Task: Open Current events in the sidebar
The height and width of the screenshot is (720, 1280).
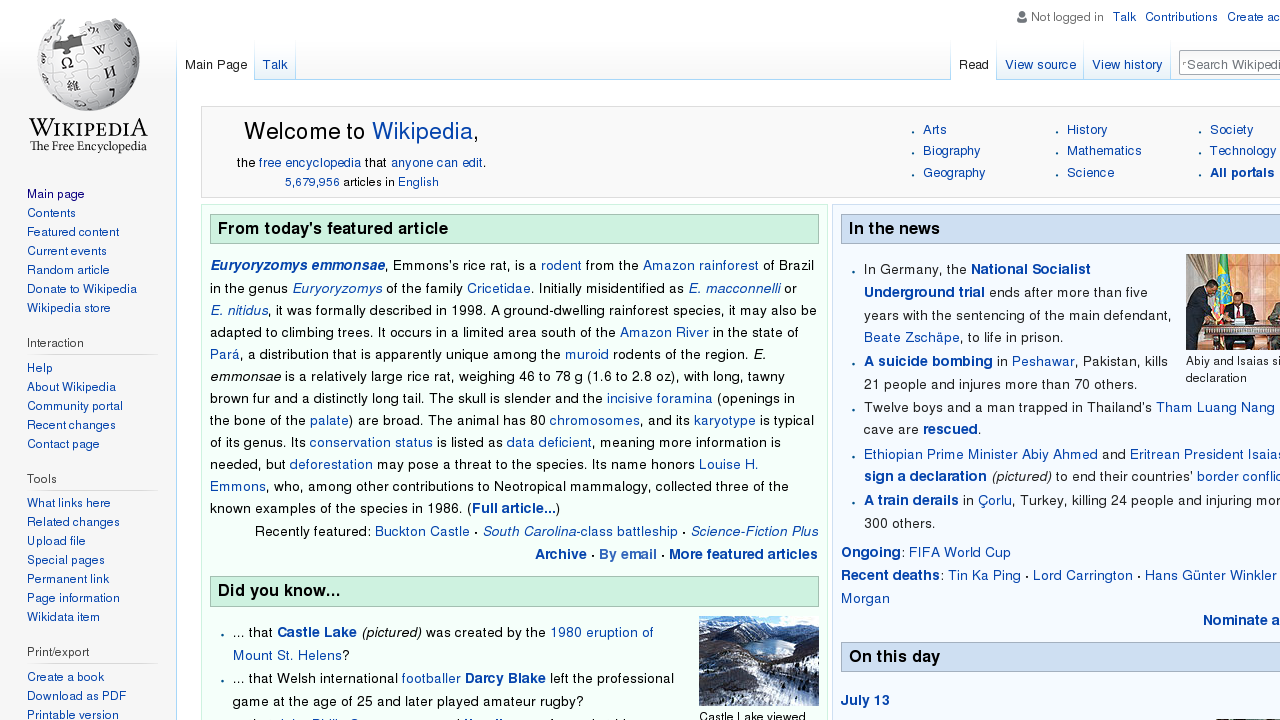Action: [x=67, y=251]
